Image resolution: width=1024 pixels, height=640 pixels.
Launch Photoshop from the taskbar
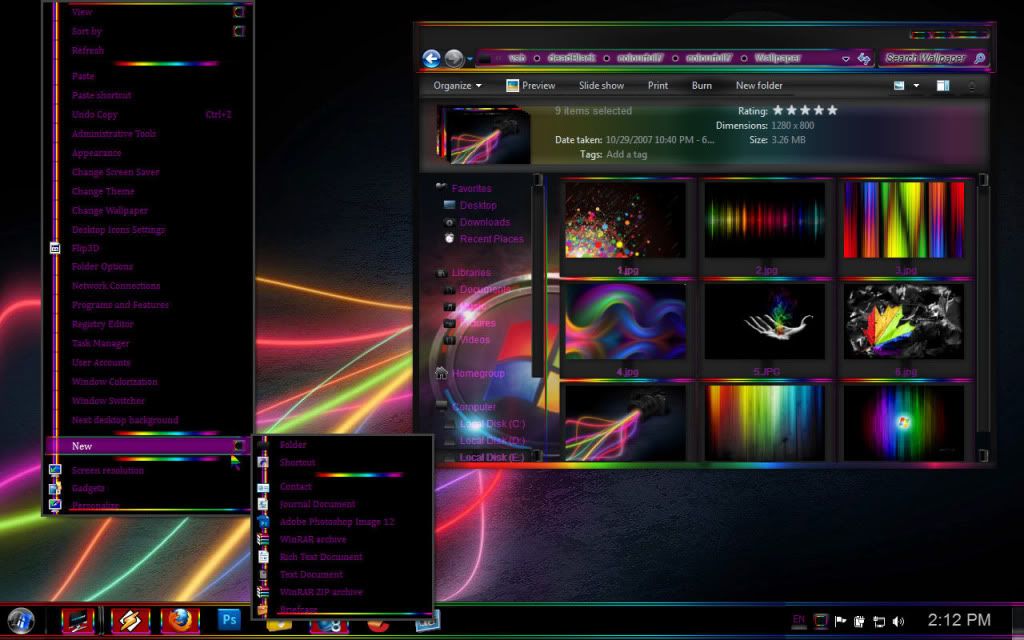click(229, 620)
